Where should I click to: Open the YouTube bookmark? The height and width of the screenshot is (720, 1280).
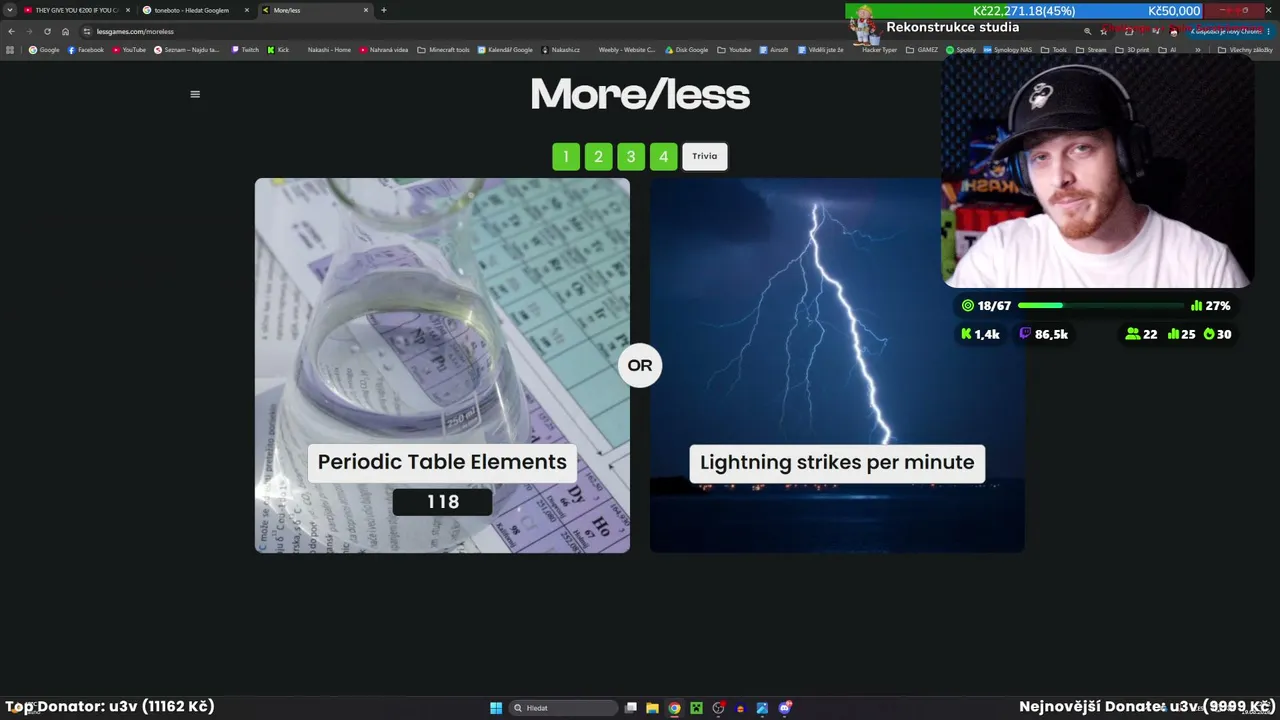pyautogui.click(x=129, y=50)
